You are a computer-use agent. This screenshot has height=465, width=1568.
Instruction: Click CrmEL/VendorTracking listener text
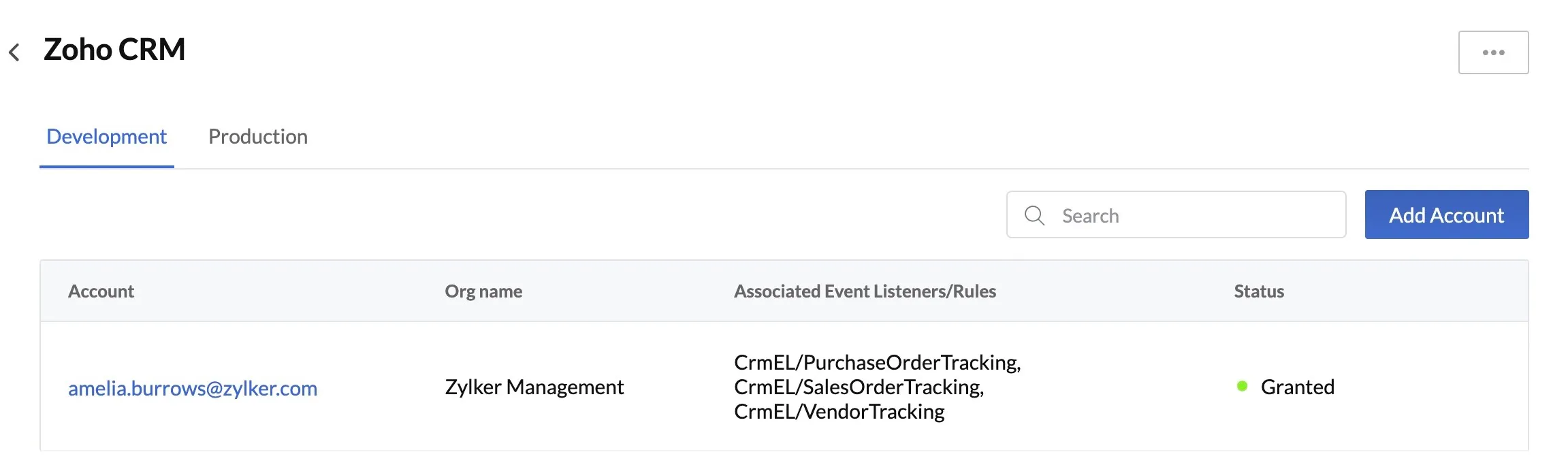pos(839,411)
